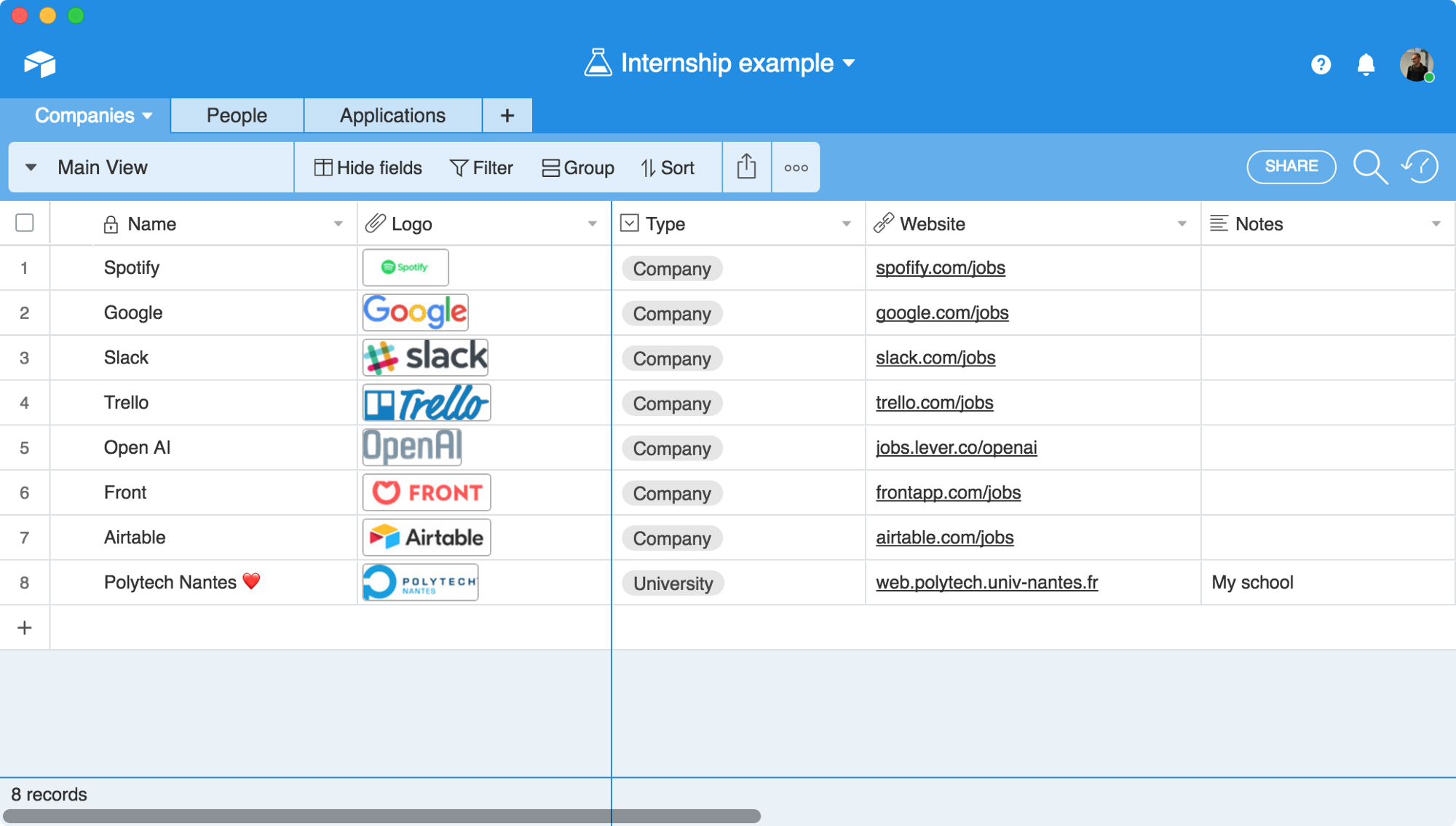1456x826 pixels.
Task: Click the 8 records status text
Action: click(49, 794)
